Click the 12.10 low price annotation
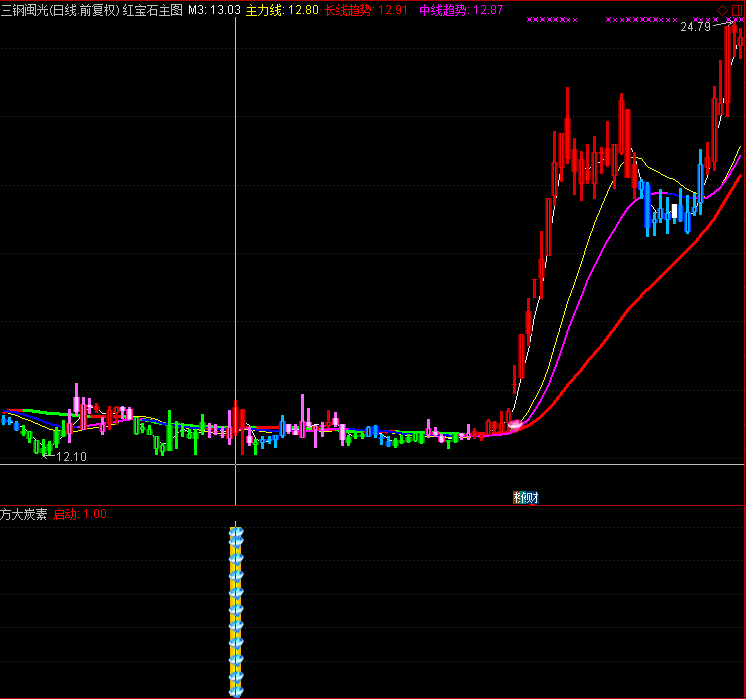 [69, 456]
